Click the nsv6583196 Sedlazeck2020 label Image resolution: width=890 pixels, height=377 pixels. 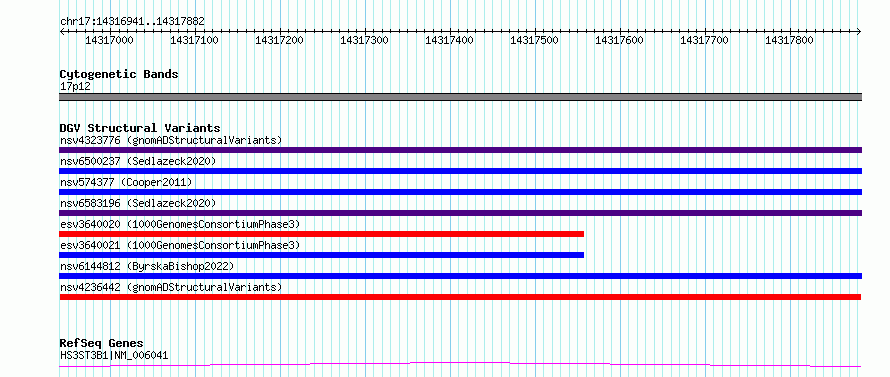(138, 203)
